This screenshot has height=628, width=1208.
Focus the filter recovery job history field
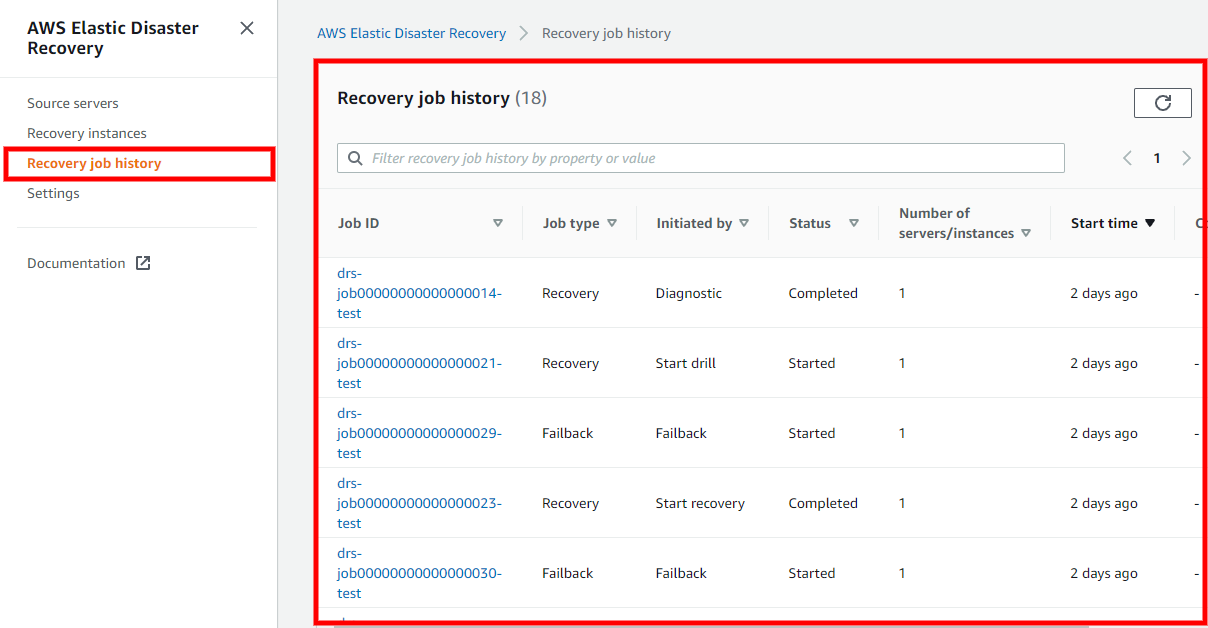click(x=701, y=158)
